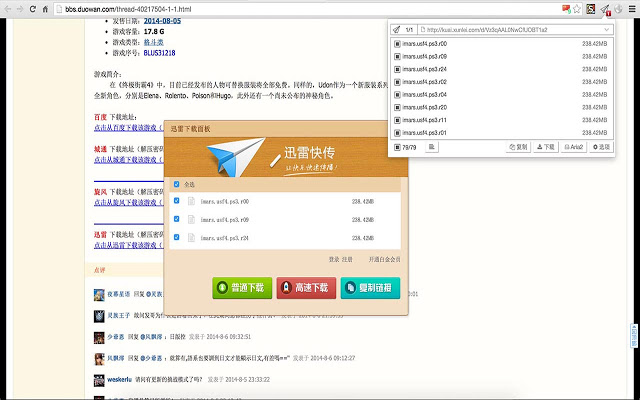Expand the kuai.xunlei.com URL dropdown arrow
The width and height of the screenshot is (640, 400).
[607, 30]
